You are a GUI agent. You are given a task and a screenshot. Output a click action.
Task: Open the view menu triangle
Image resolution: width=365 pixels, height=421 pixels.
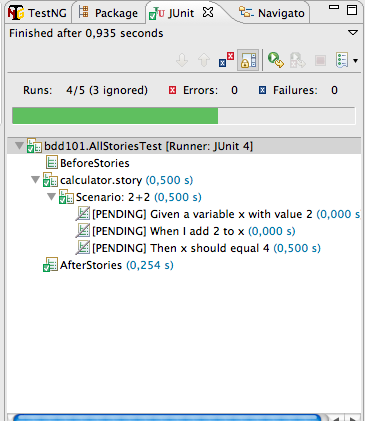[x=353, y=32]
